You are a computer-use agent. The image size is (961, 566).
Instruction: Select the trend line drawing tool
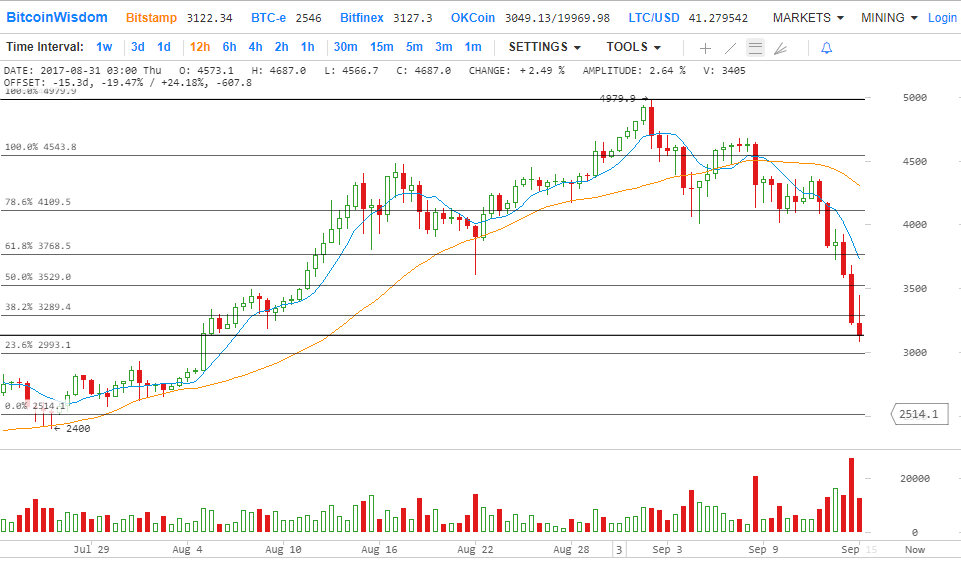pyautogui.click(x=731, y=48)
